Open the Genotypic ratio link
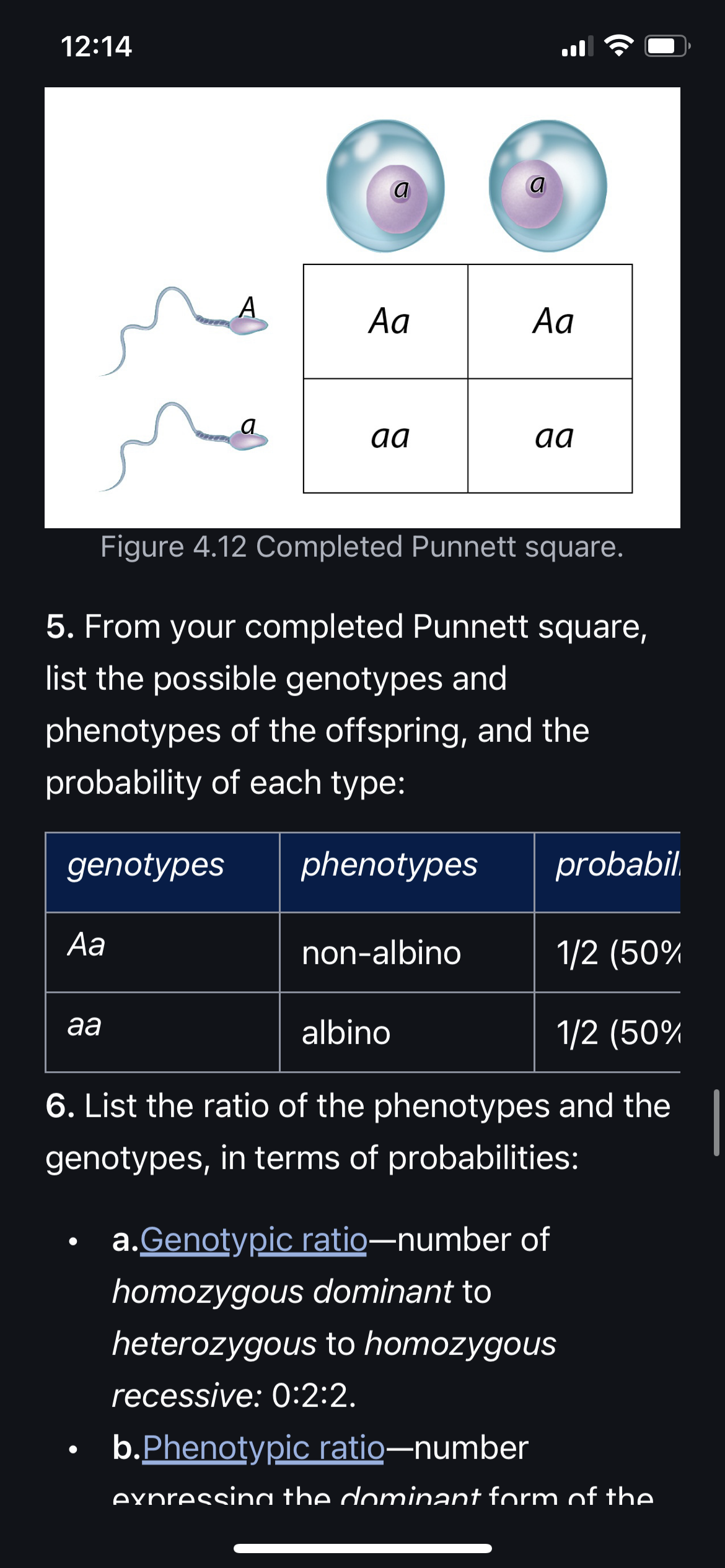Screen dimensions: 725x1568 click(254, 1240)
